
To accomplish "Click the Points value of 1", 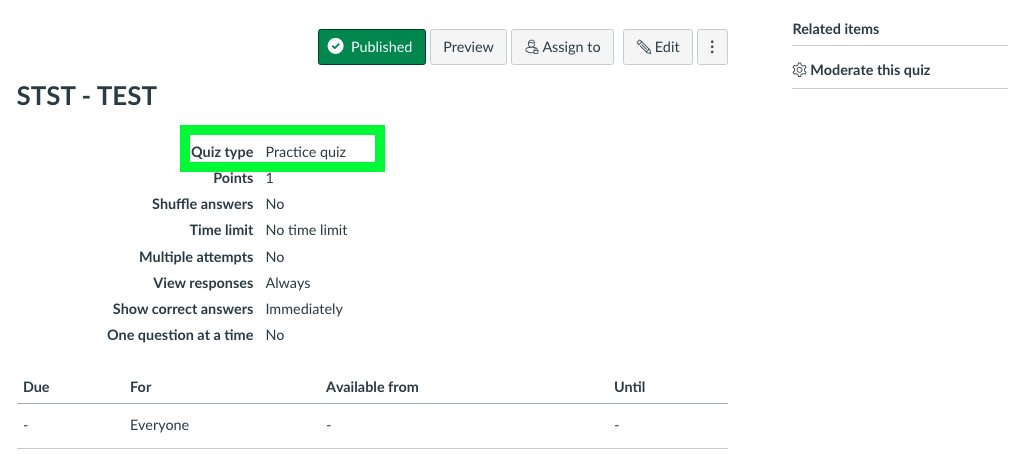I will [x=269, y=178].
